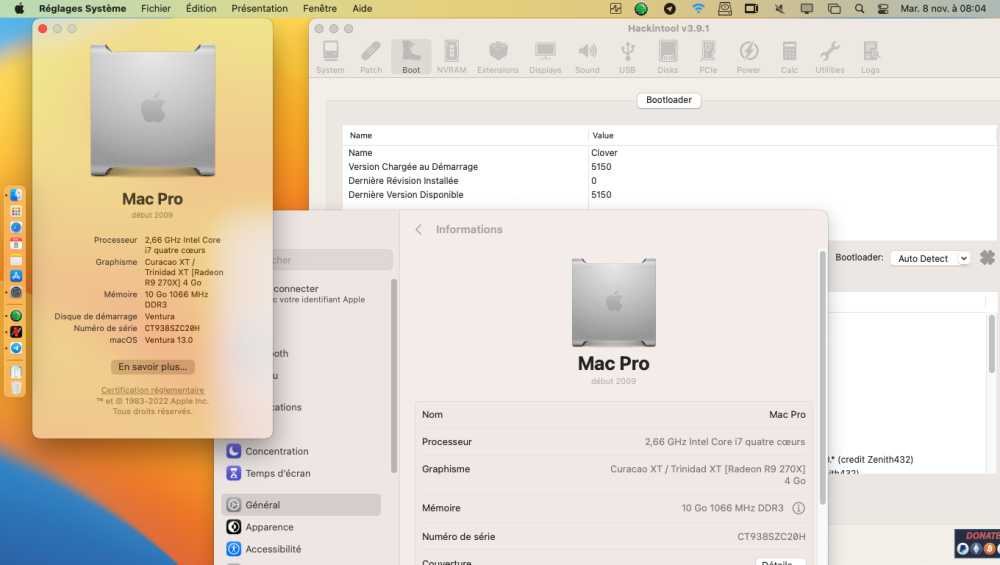Viewport: 1000px width, 565px height.
Task: Open Concentration settings in the sidebar
Action: (x=301, y=451)
